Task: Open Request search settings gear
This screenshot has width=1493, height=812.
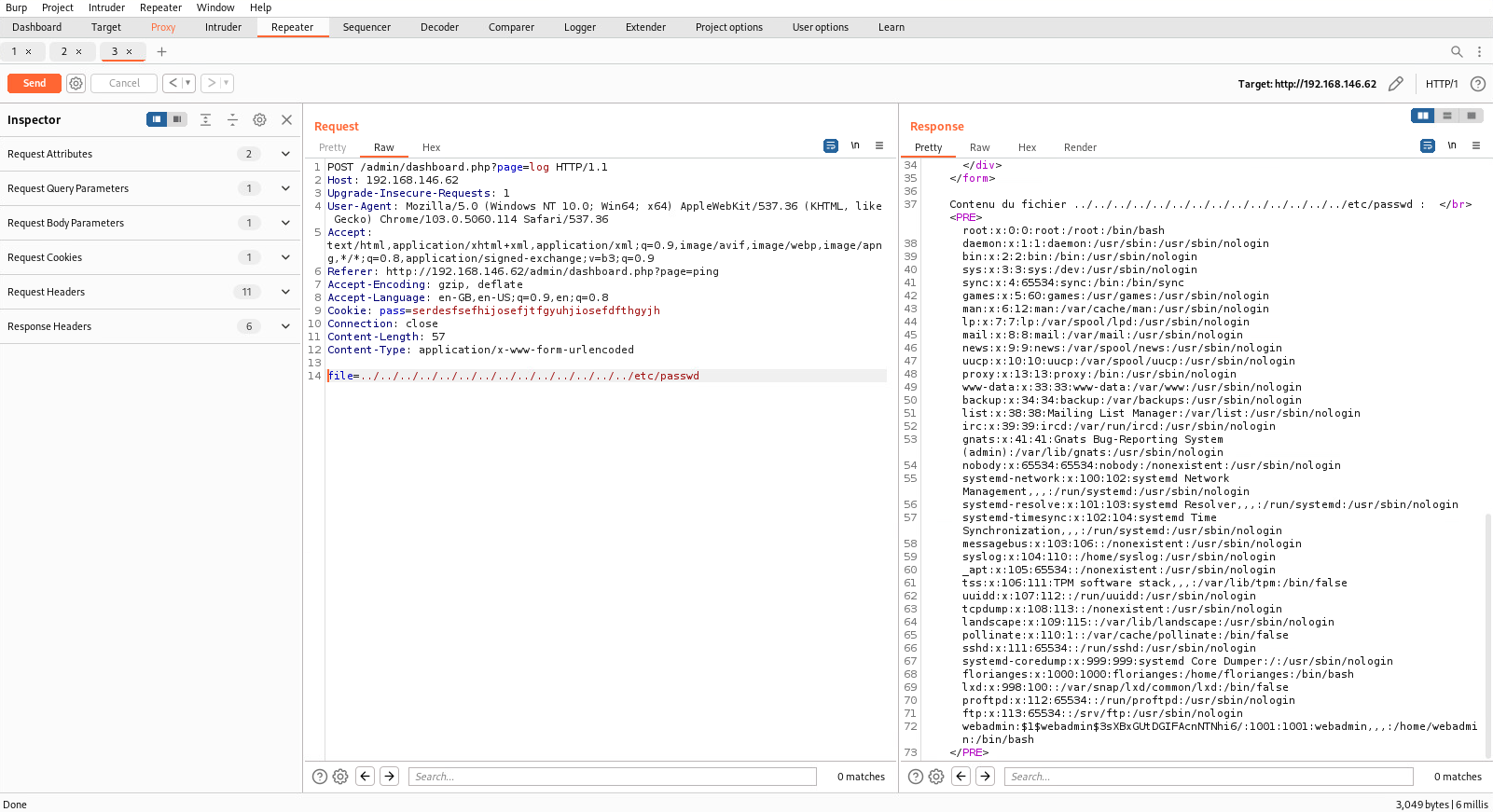Action: tap(340, 777)
